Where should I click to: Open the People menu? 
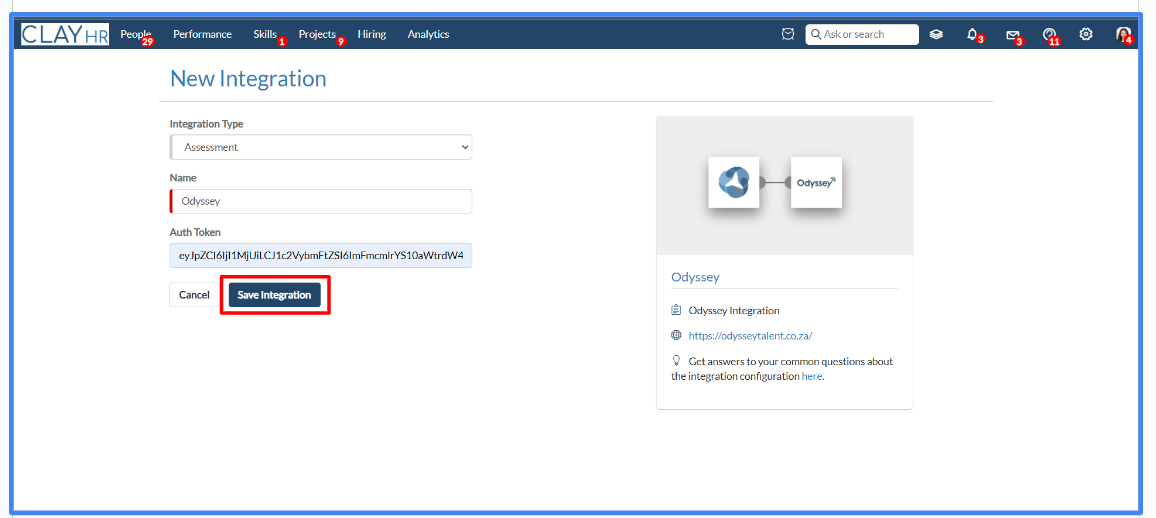click(x=136, y=34)
